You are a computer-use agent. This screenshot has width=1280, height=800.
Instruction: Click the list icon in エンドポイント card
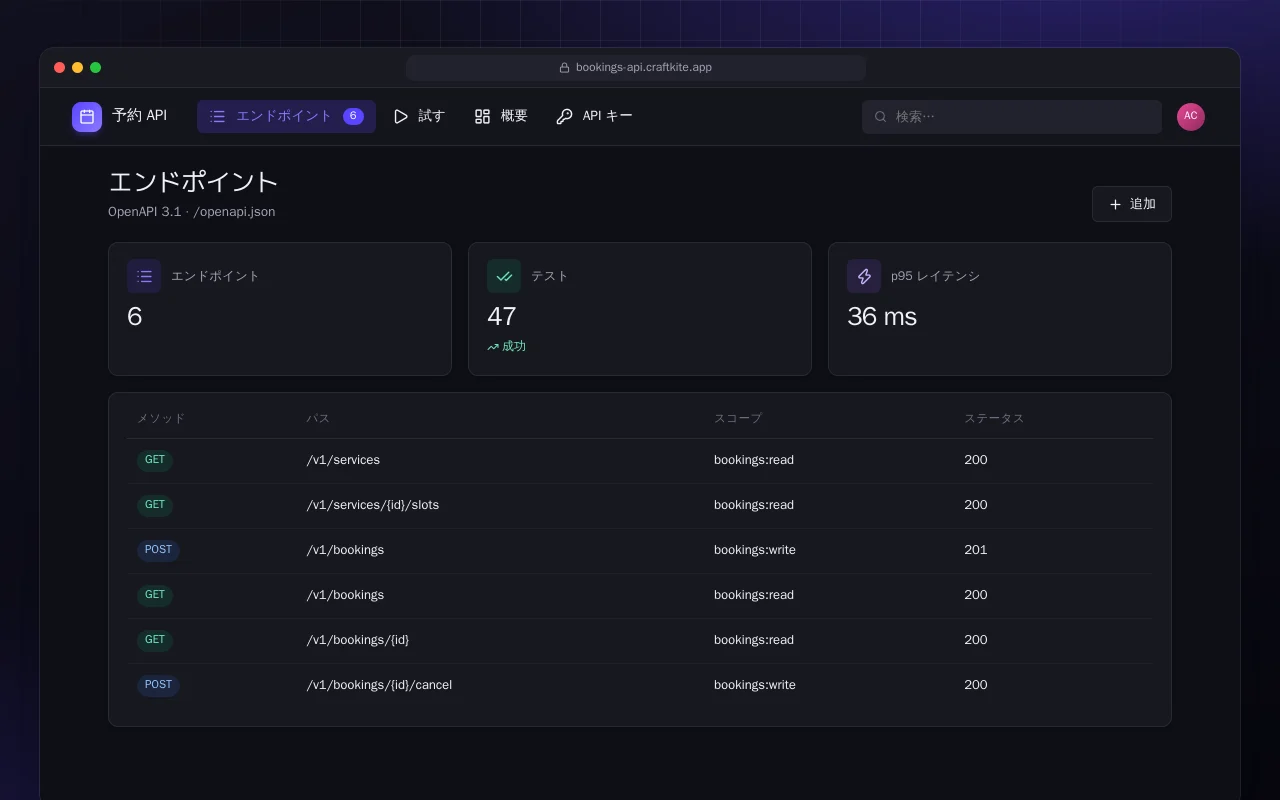[x=144, y=276]
